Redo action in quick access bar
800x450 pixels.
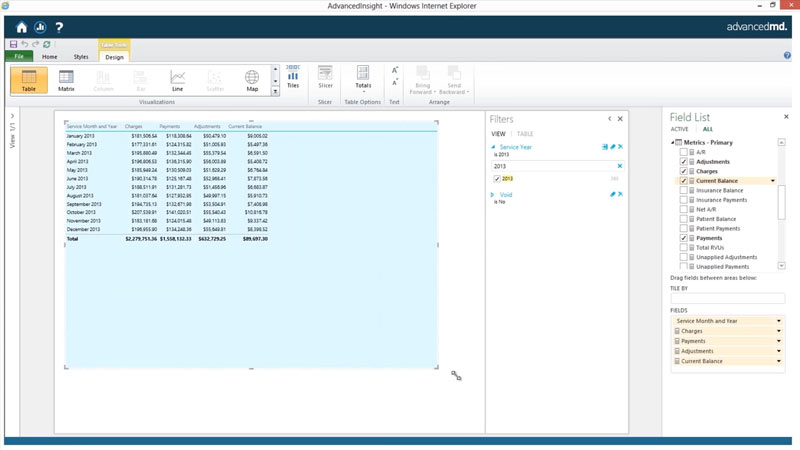click(35, 44)
